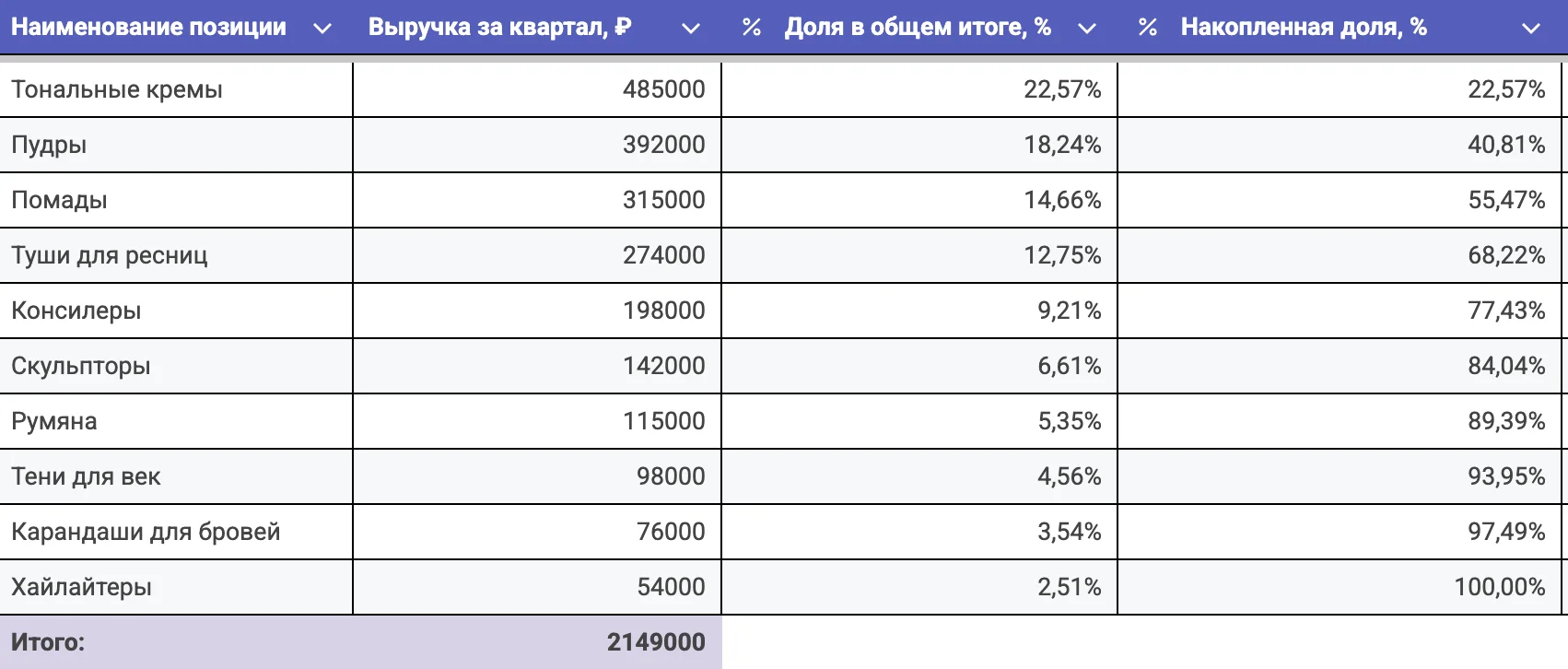Expand the "Накопленная доля" column chevron menu
Image resolution: width=1568 pixels, height=669 pixels.
(1530, 29)
